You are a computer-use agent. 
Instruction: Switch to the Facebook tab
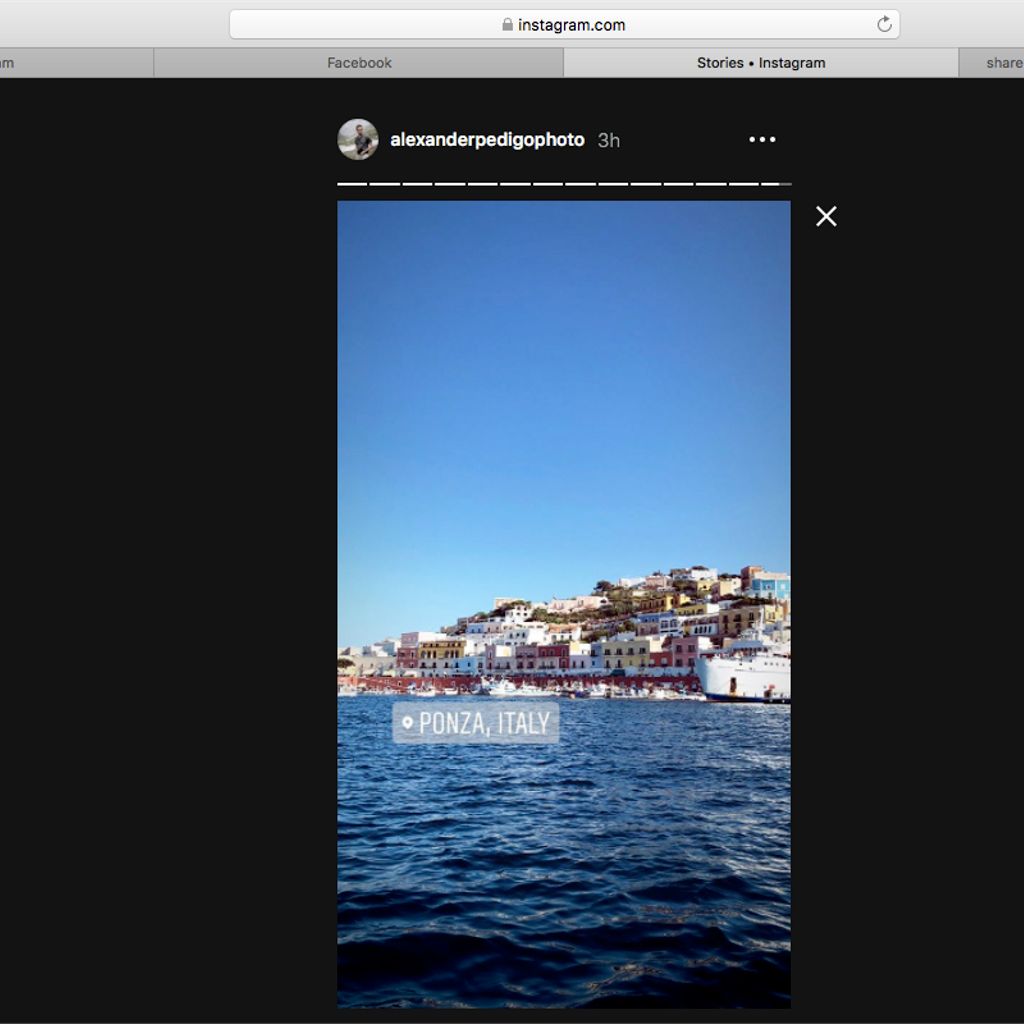(359, 63)
